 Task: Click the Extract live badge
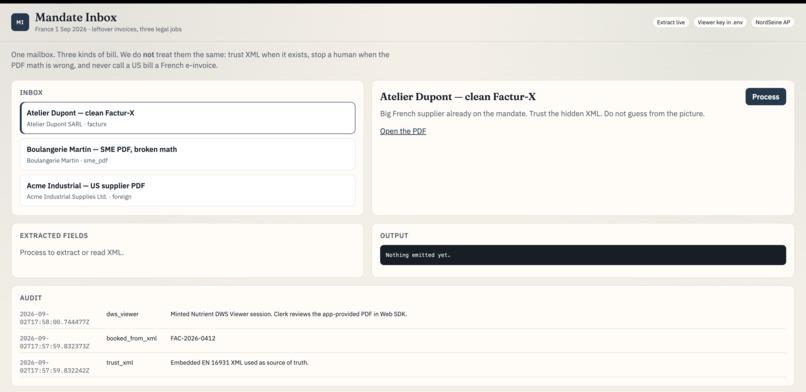[671, 22]
